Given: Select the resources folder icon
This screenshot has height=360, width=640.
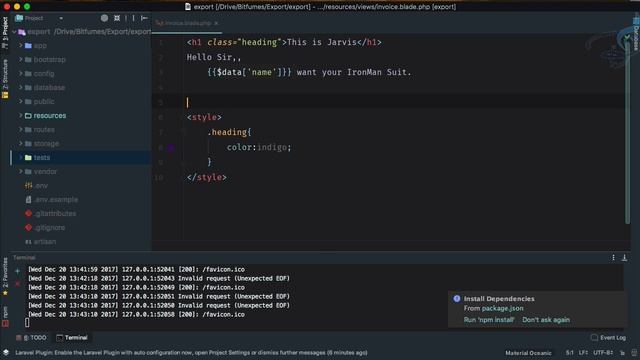Looking at the screenshot, I should click(x=28, y=116).
